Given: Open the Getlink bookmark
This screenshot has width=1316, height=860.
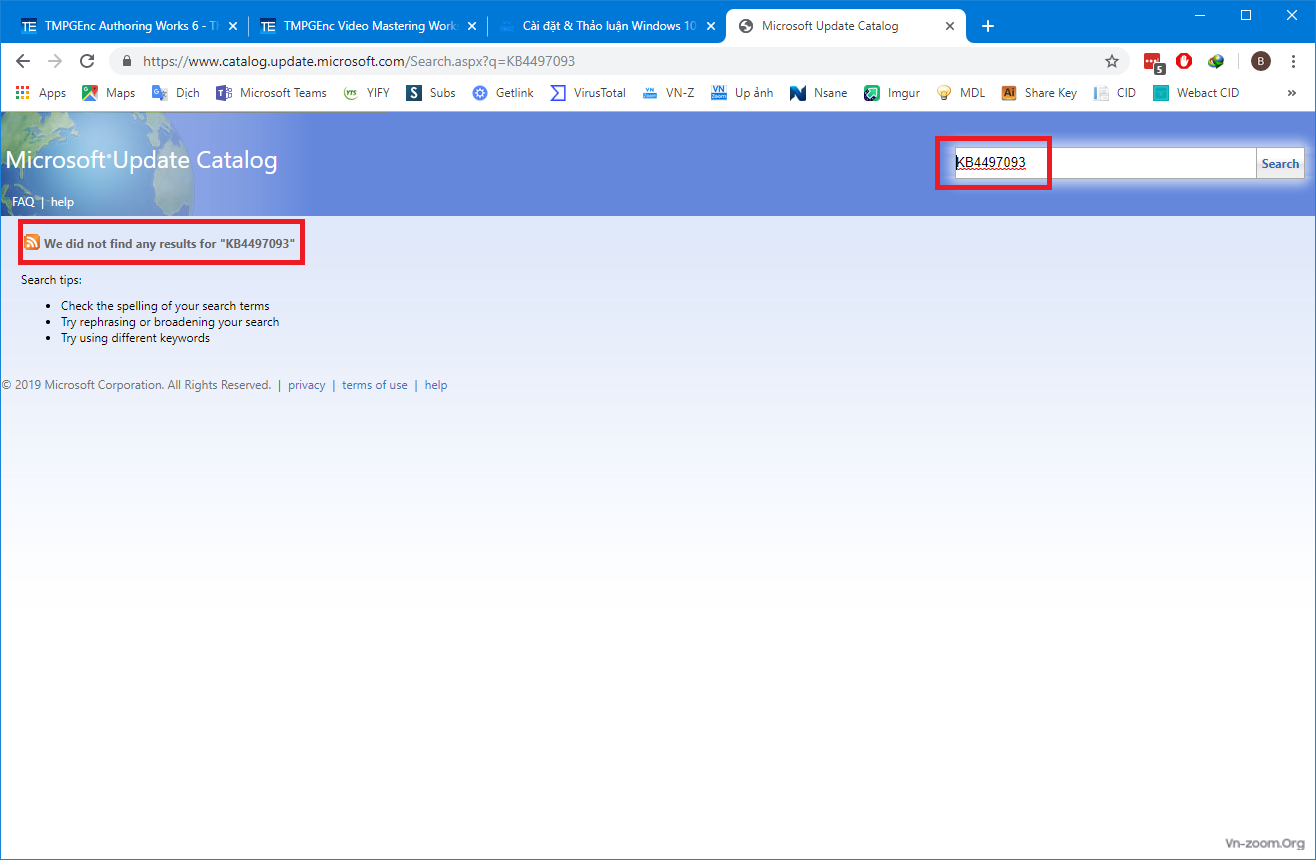Looking at the screenshot, I should point(503,93).
